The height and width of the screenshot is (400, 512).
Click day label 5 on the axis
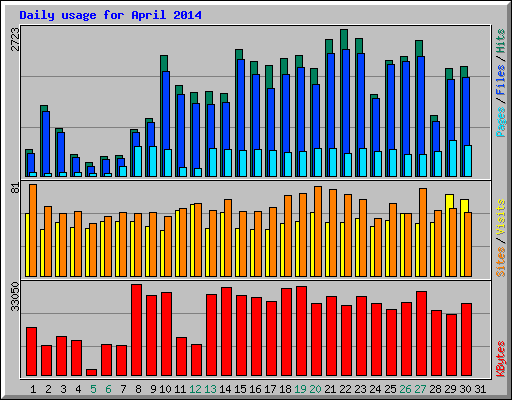[x=93, y=389]
